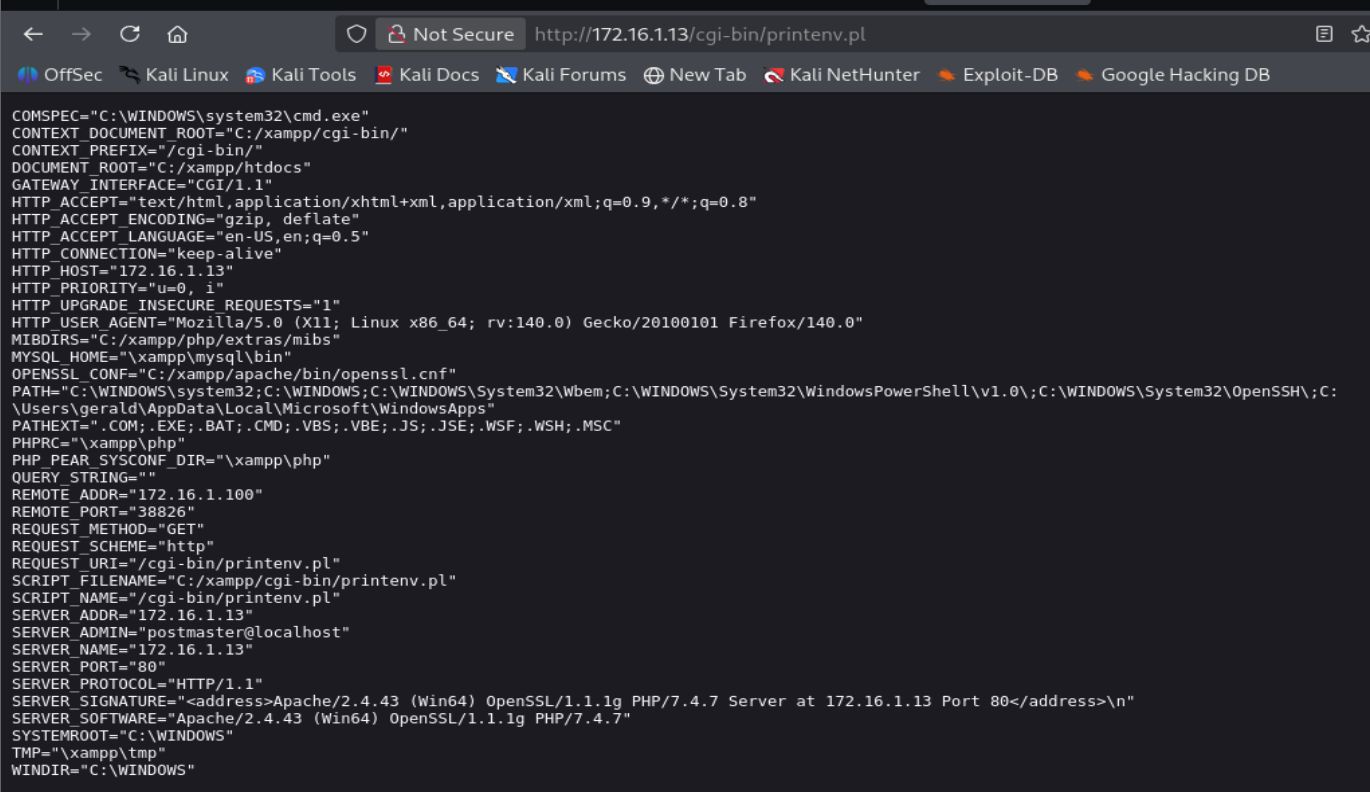The height and width of the screenshot is (792, 1370).
Task: Click the COMSPEC cmd.exe line
Action: coord(191,116)
